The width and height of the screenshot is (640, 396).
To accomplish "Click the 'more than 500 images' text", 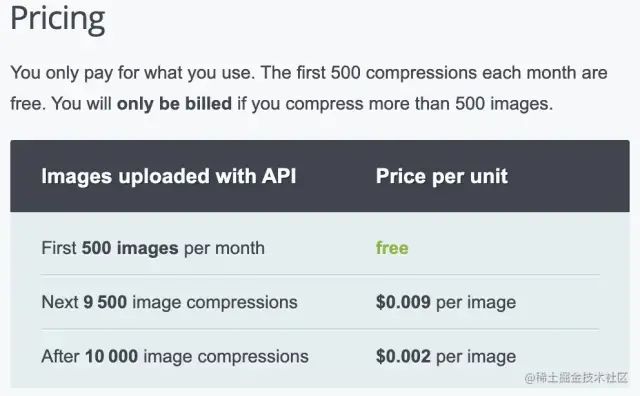I will 460,104.
